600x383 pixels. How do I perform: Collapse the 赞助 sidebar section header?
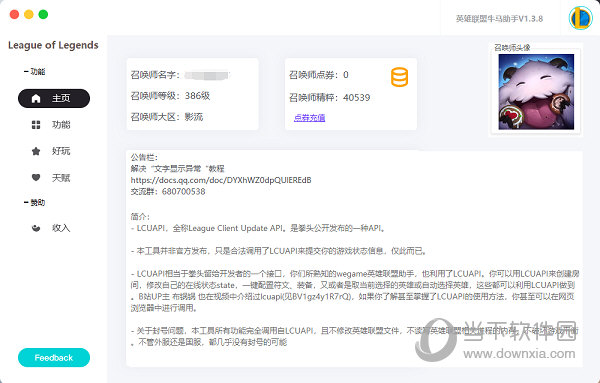click(34, 202)
